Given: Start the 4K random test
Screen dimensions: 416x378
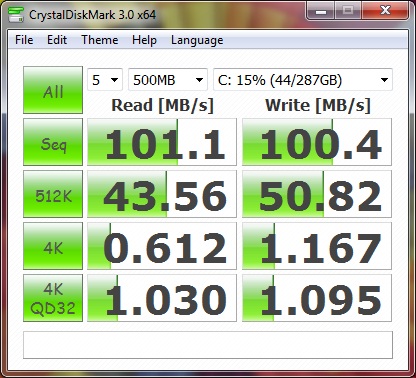Looking at the screenshot, I should (53, 246).
